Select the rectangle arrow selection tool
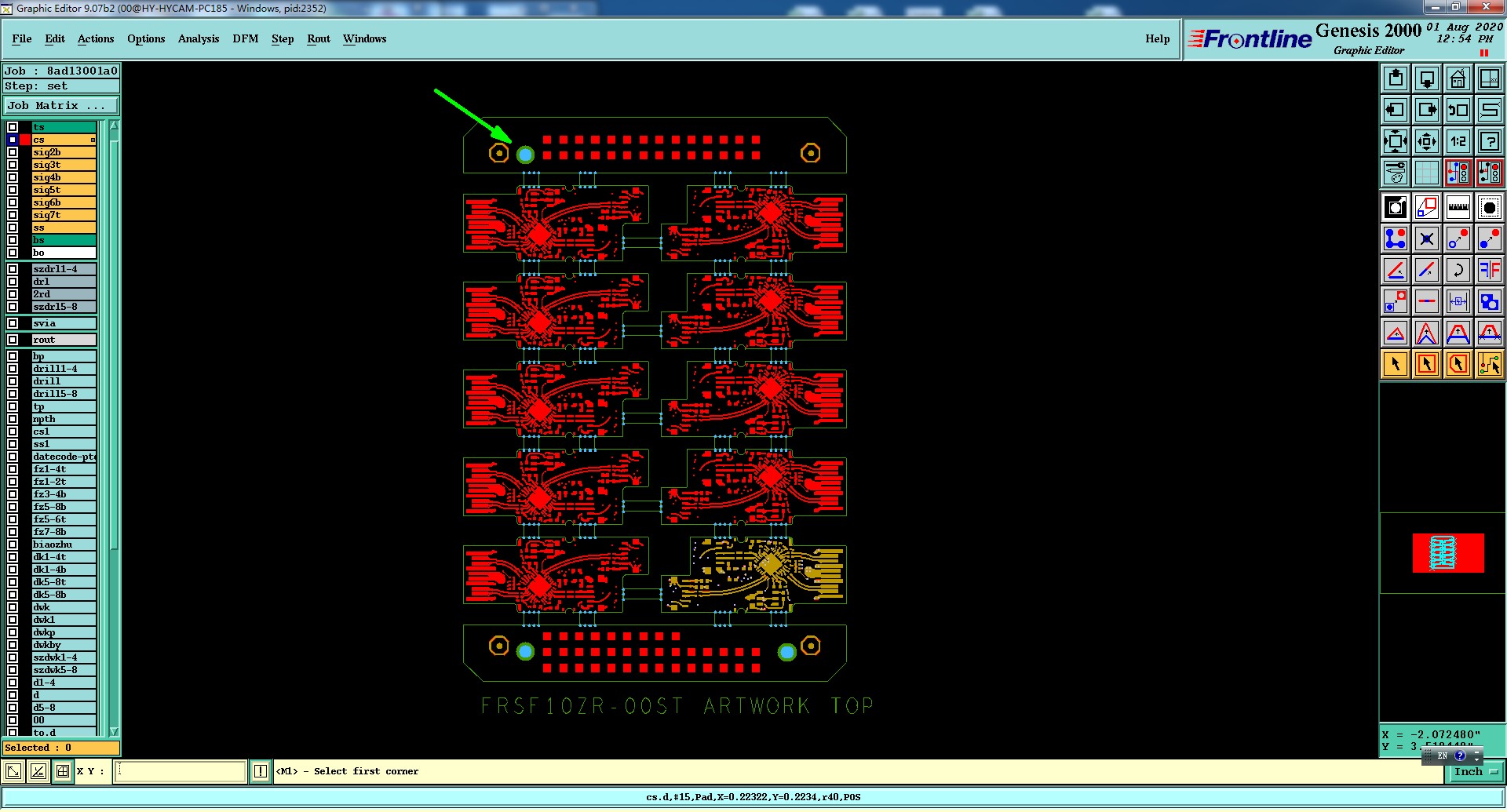1507x812 pixels. (x=1427, y=364)
